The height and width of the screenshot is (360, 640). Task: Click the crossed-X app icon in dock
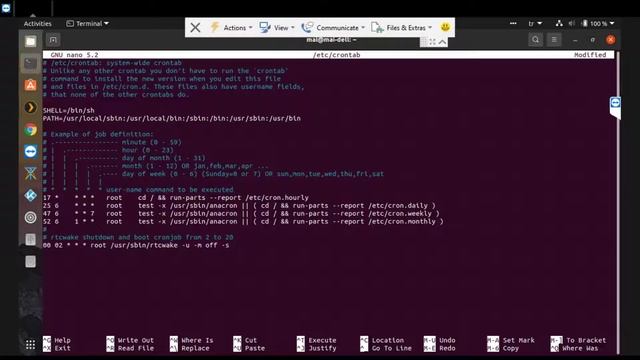pos(31,173)
